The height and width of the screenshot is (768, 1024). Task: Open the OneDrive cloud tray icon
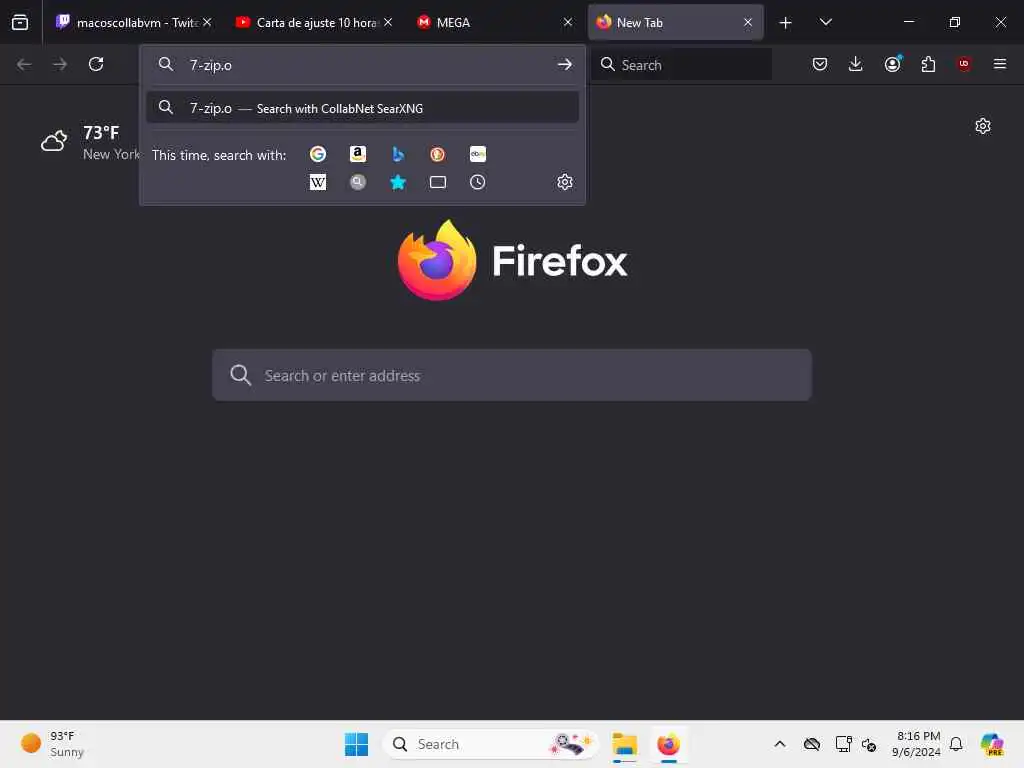pyautogui.click(x=812, y=744)
